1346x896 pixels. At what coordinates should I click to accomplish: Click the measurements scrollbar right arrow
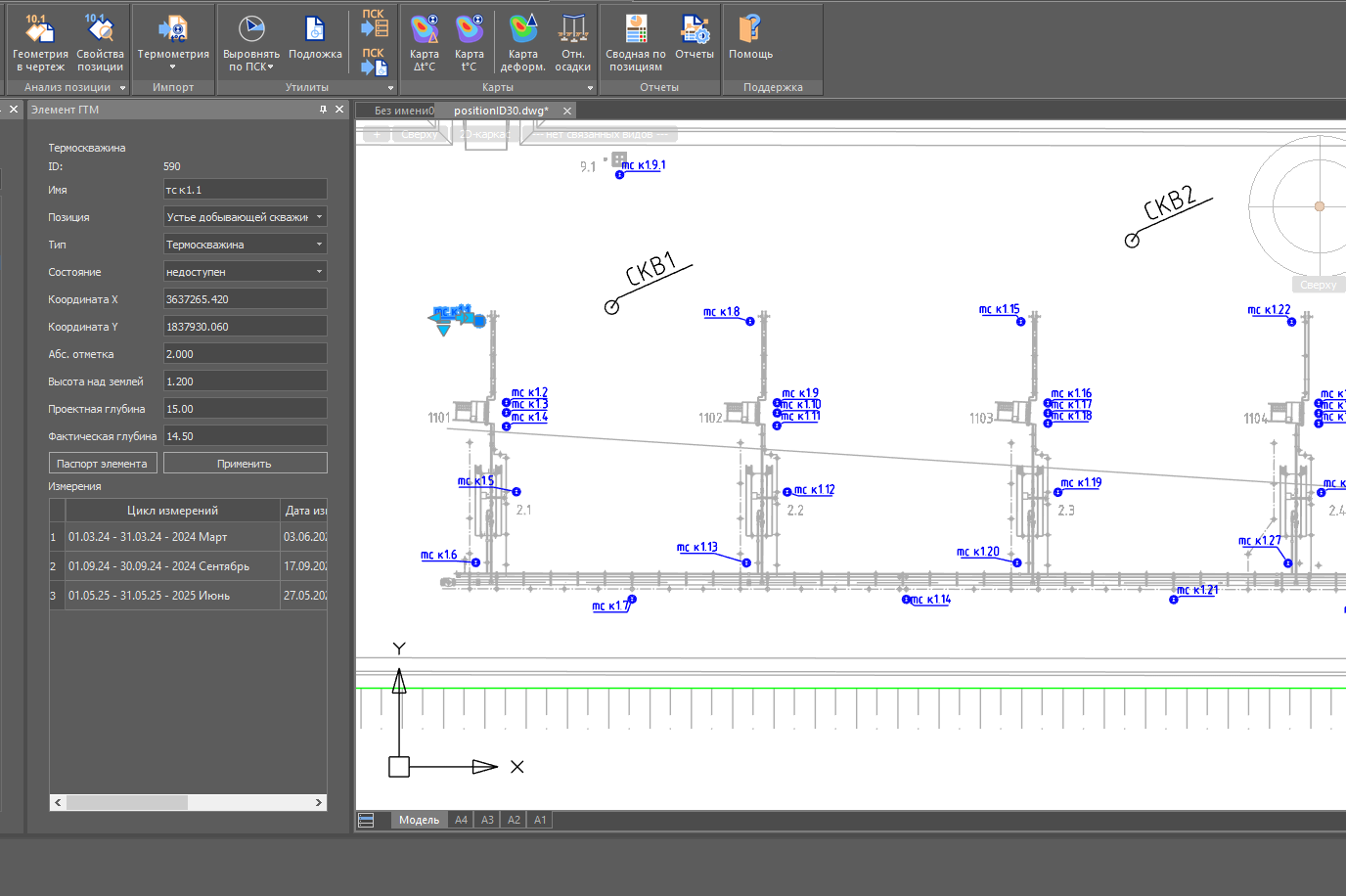pyautogui.click(x=319, y=802)
